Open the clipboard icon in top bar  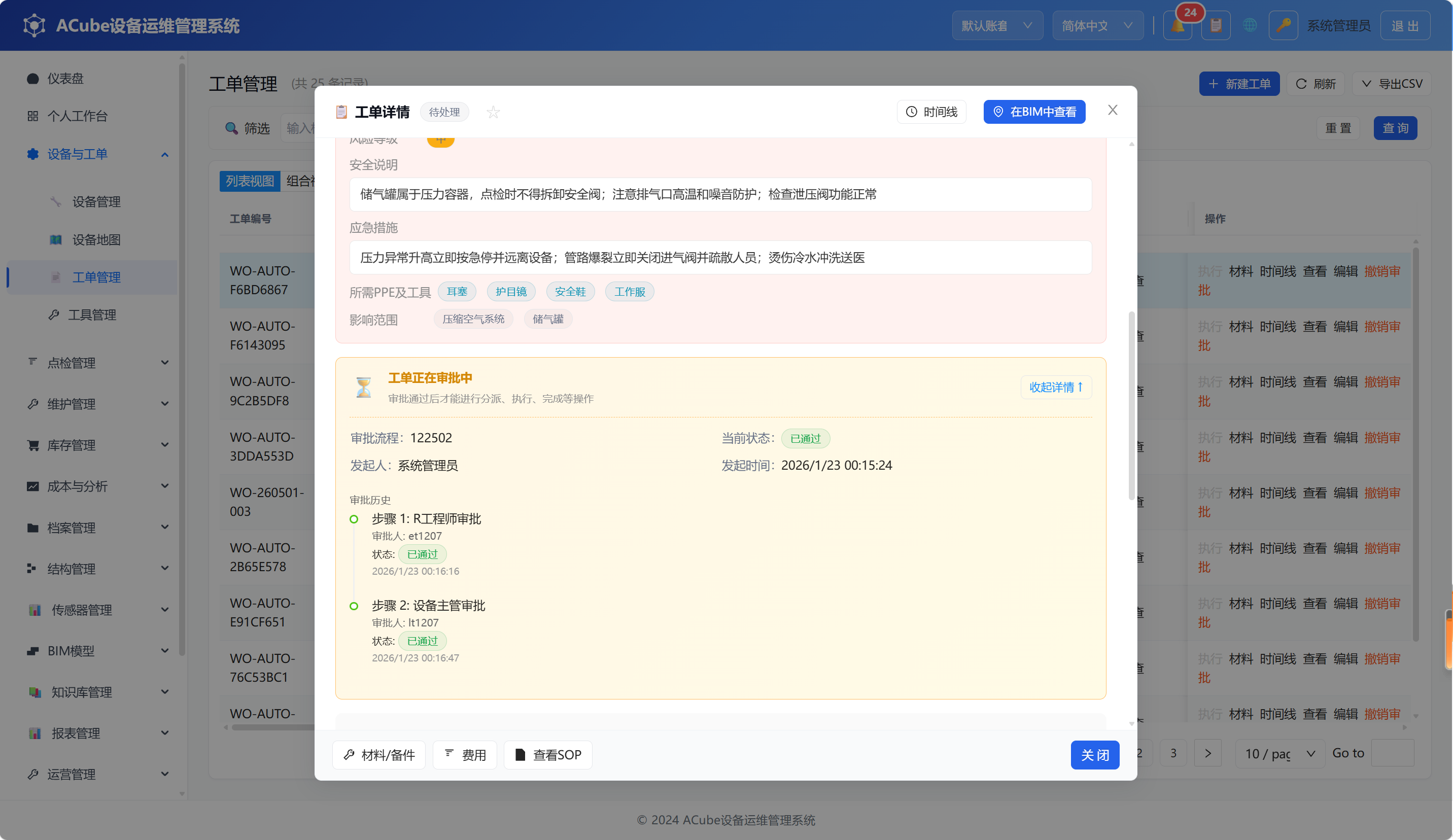click(1216, 26)
